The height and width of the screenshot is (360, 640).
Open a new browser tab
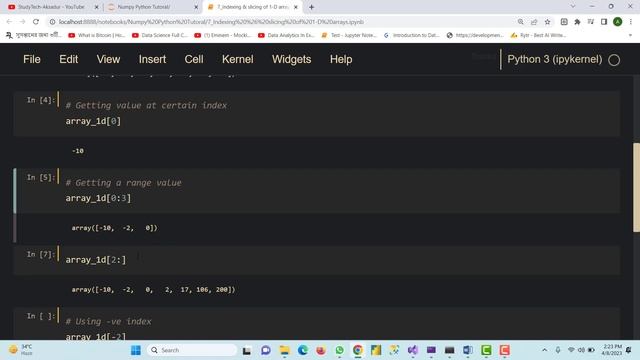point(311,7)
